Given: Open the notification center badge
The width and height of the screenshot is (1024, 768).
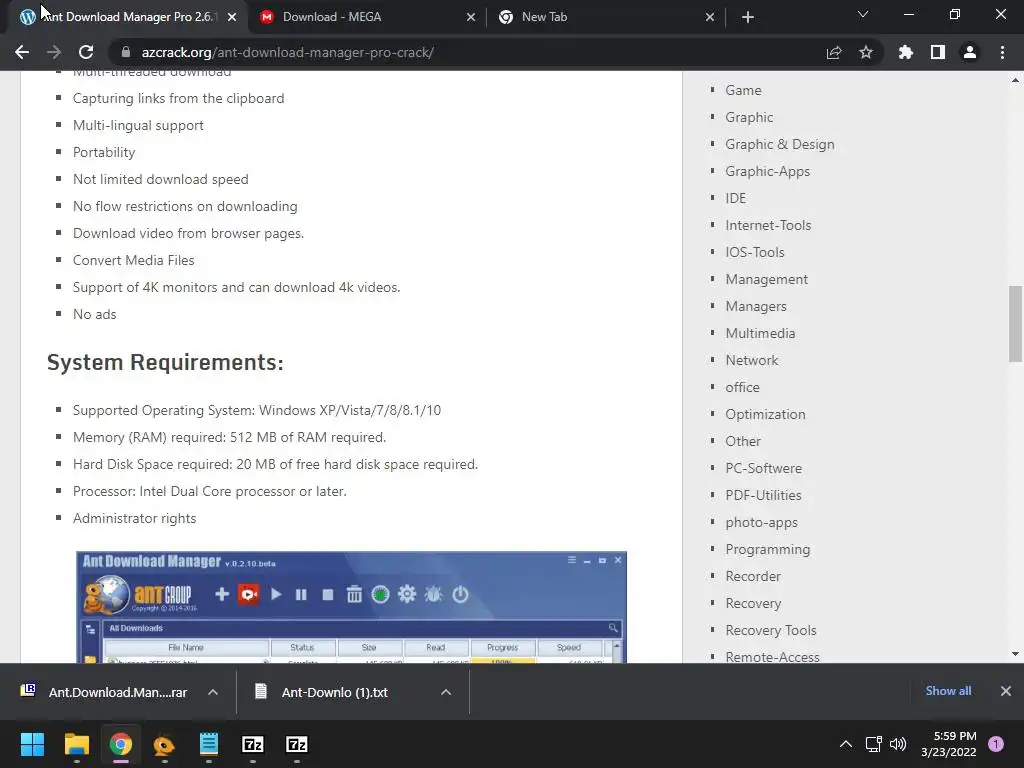Looking at the screenshot, I should click(996, 744).
